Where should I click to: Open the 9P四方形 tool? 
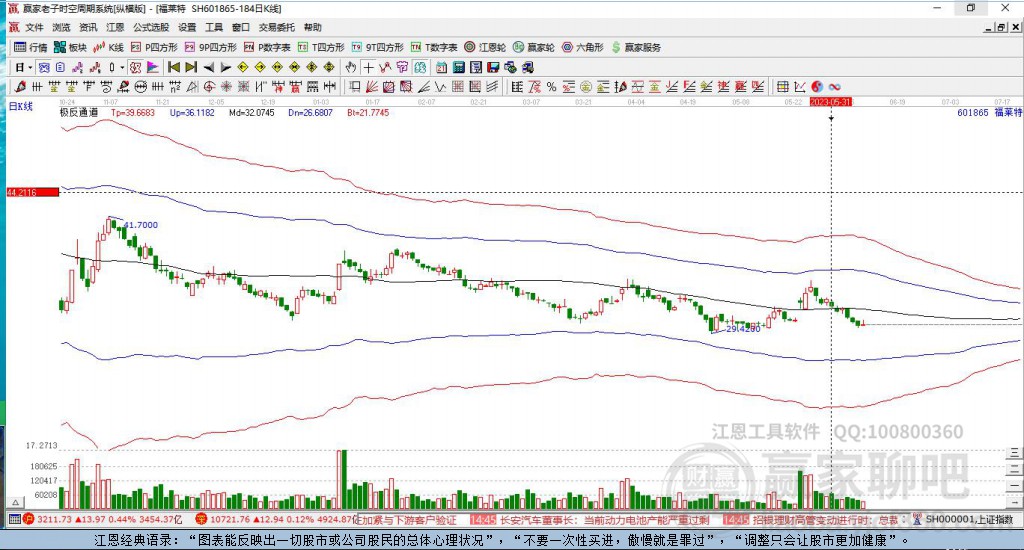pyautogui.click(x=210, y=47)
